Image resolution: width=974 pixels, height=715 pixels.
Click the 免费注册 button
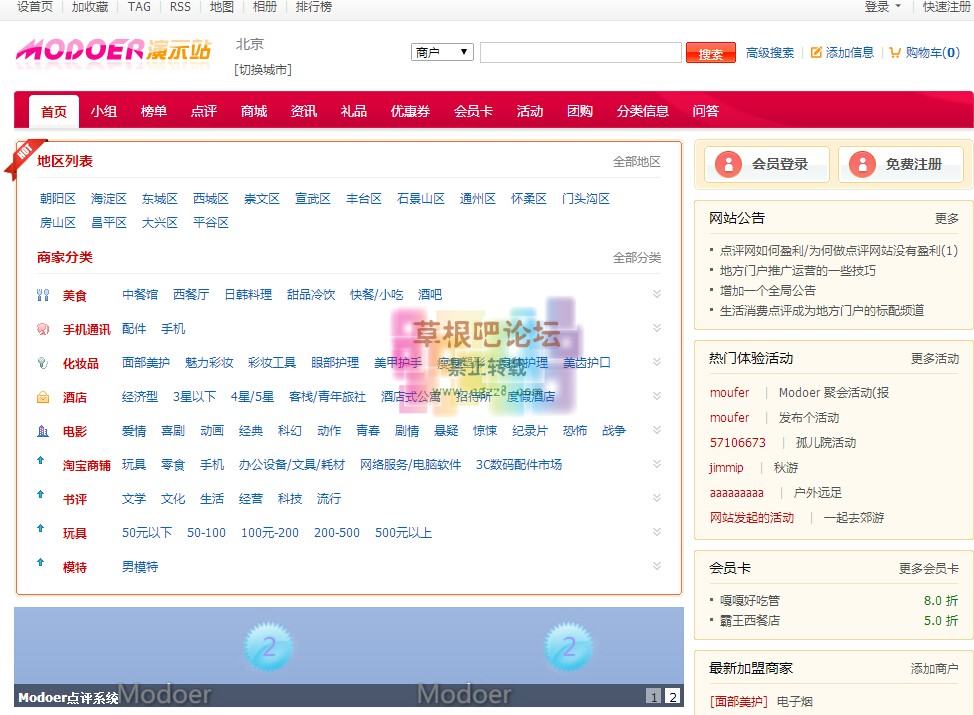(x=900, y=164)
